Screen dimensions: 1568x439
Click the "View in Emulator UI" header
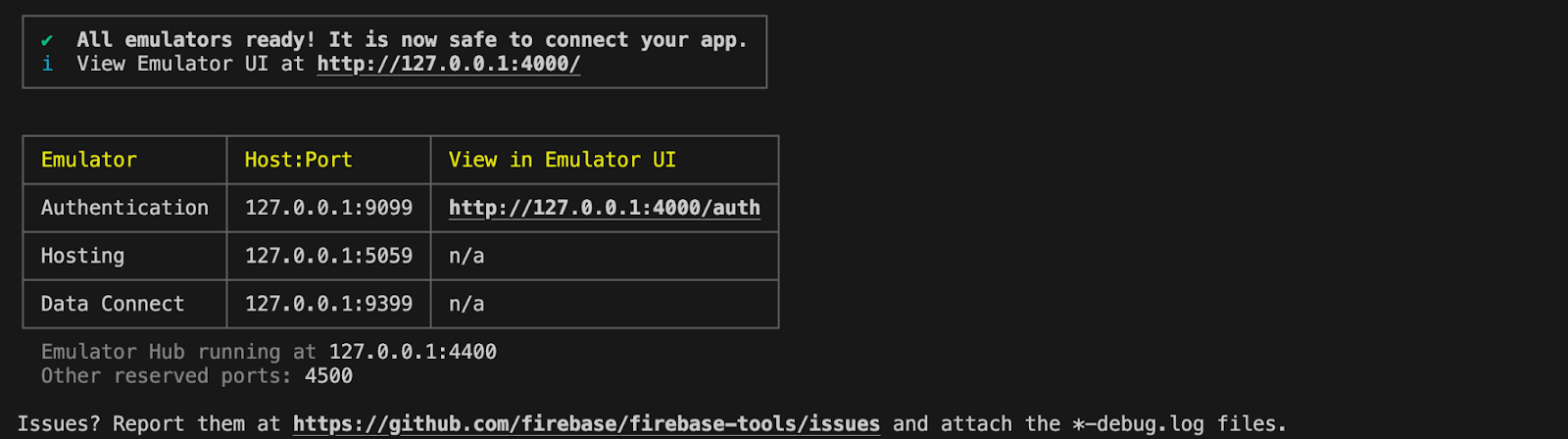point(562,160)
